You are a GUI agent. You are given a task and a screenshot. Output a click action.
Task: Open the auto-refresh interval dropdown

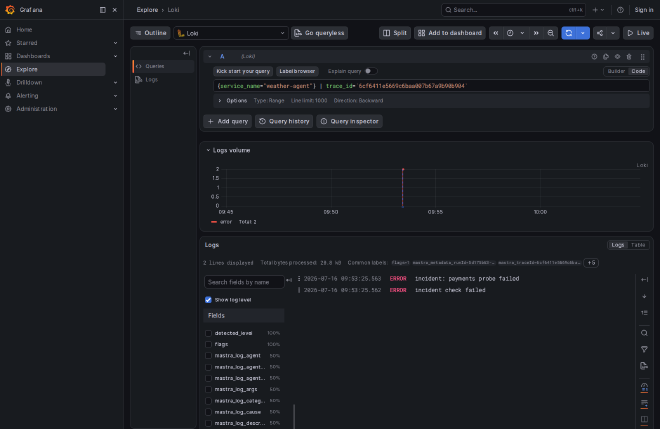583,33
